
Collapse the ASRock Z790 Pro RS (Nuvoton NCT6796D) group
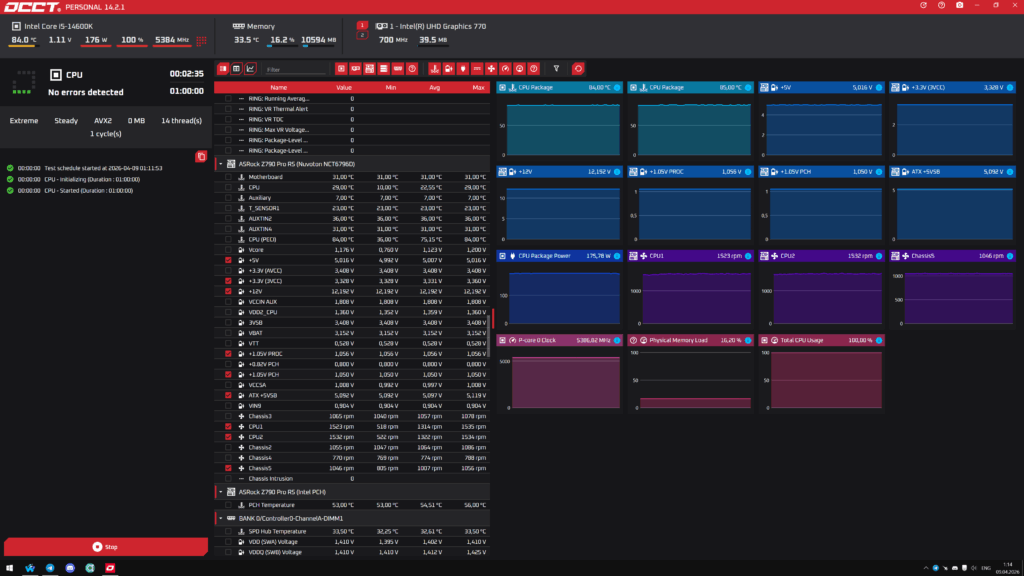coord(221,164)
